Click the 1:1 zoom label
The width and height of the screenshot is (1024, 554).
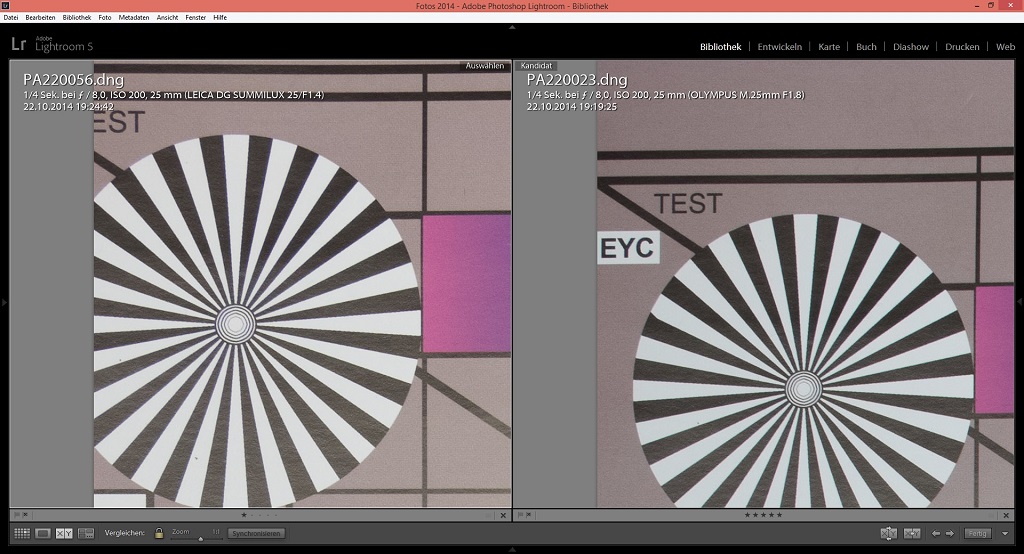click(216, 532)
